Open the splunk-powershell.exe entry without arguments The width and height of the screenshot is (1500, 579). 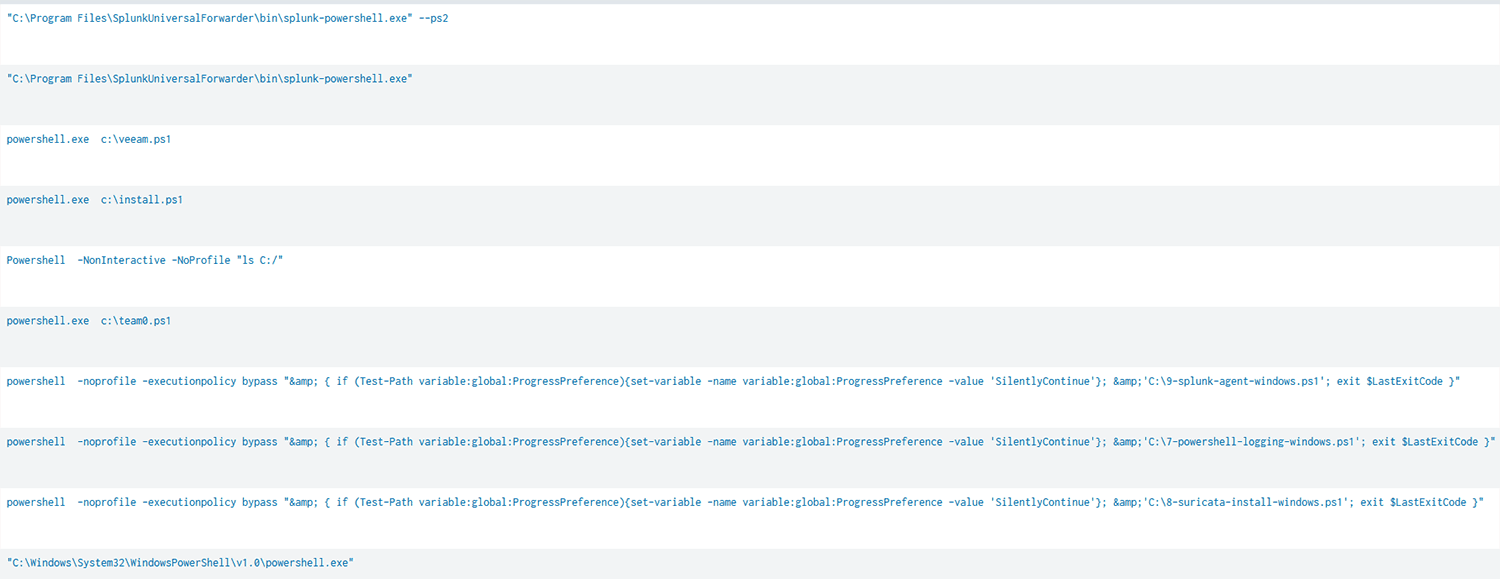pos(750,95)
